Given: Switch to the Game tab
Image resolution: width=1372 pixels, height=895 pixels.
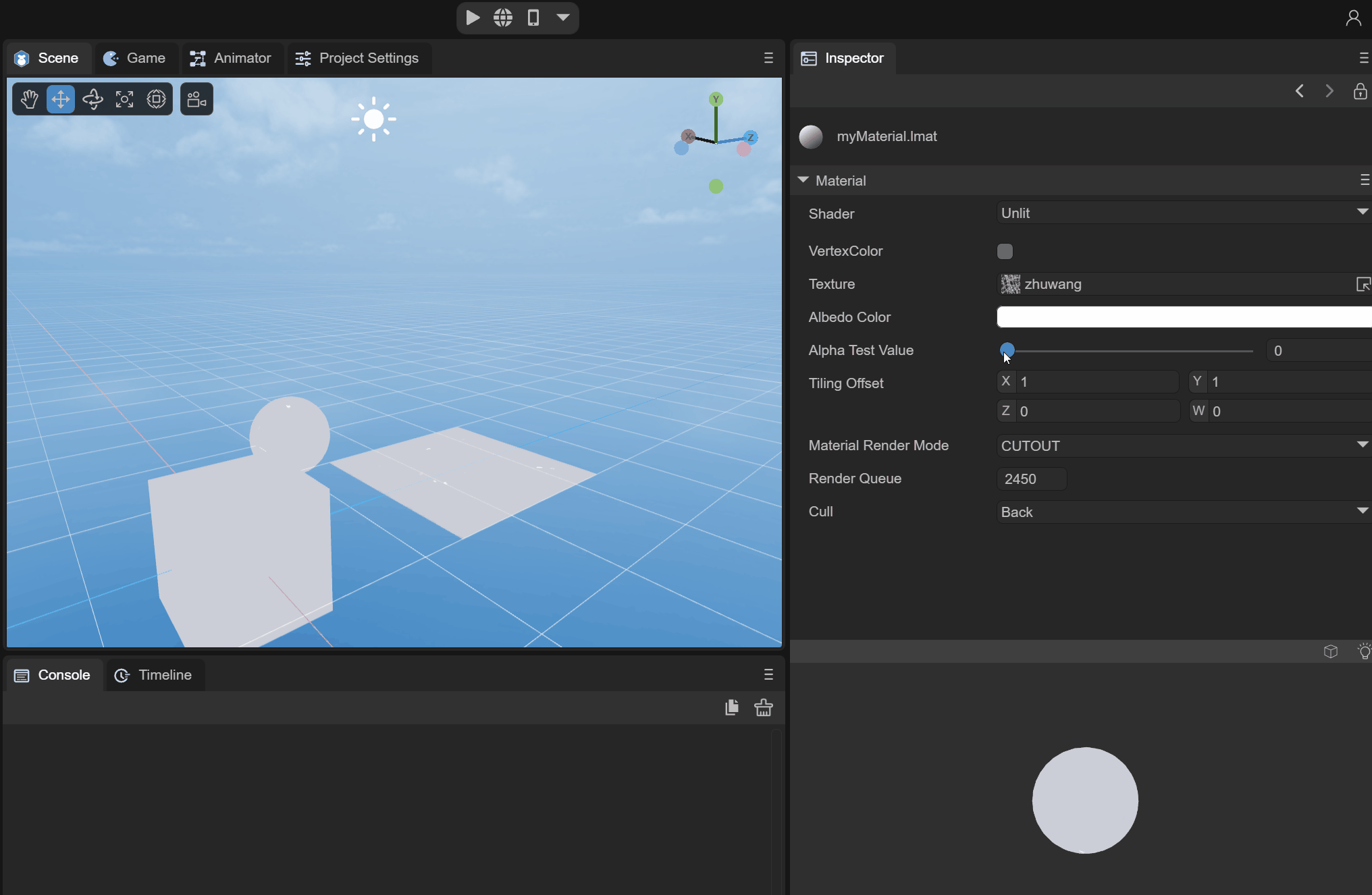Looking at the screenshot, I should (135, 58).
